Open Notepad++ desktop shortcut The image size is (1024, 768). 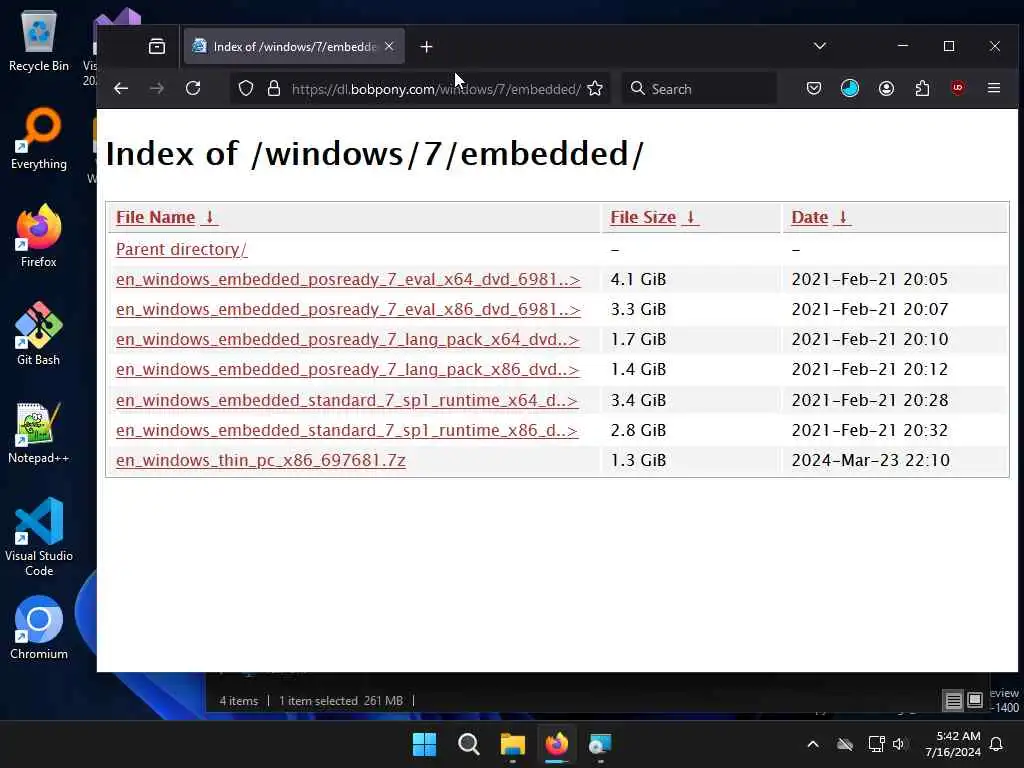39,432
